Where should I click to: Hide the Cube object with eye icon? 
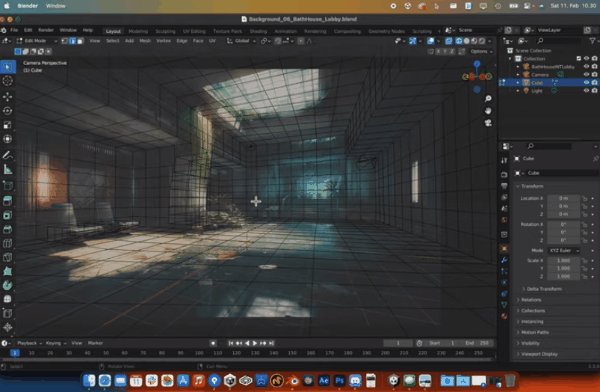pyautogui.click(x=586, y=82)
